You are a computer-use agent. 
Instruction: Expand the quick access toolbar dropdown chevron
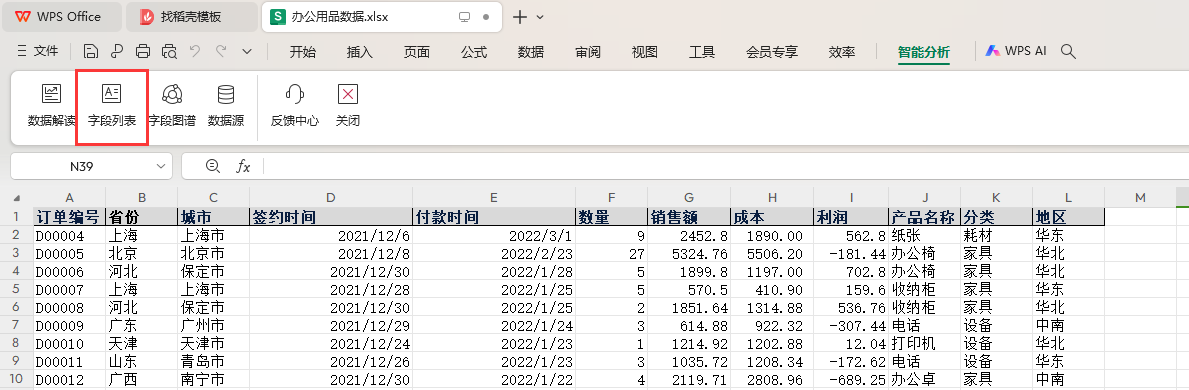click(247, 52)
